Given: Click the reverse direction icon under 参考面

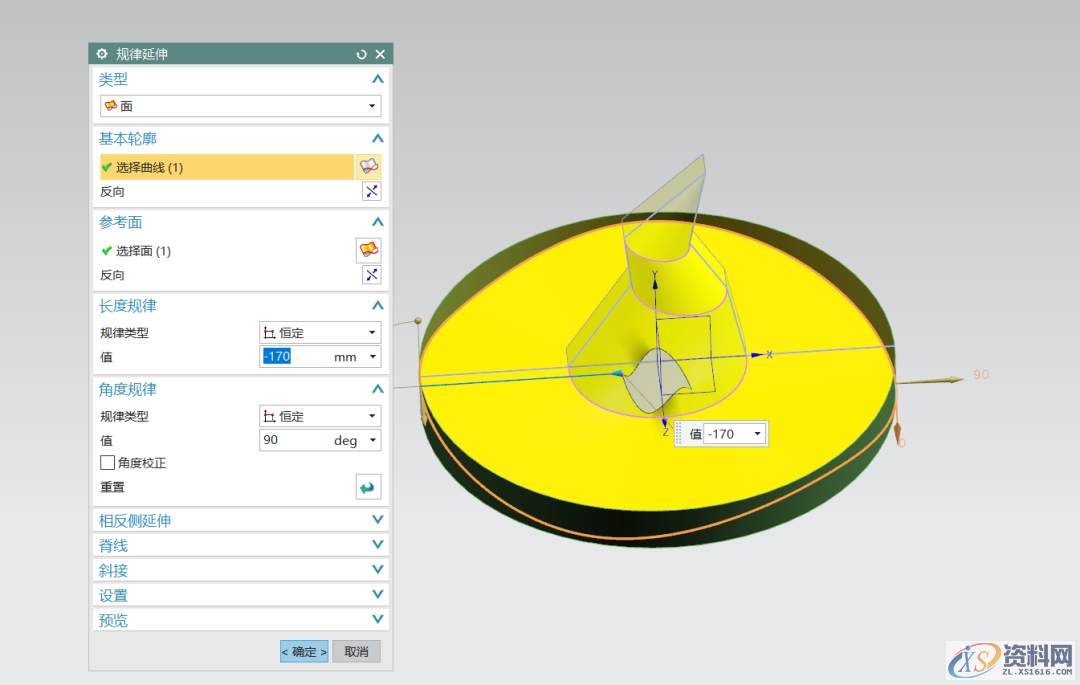Looking at the screenshot, I should (371, 275).
